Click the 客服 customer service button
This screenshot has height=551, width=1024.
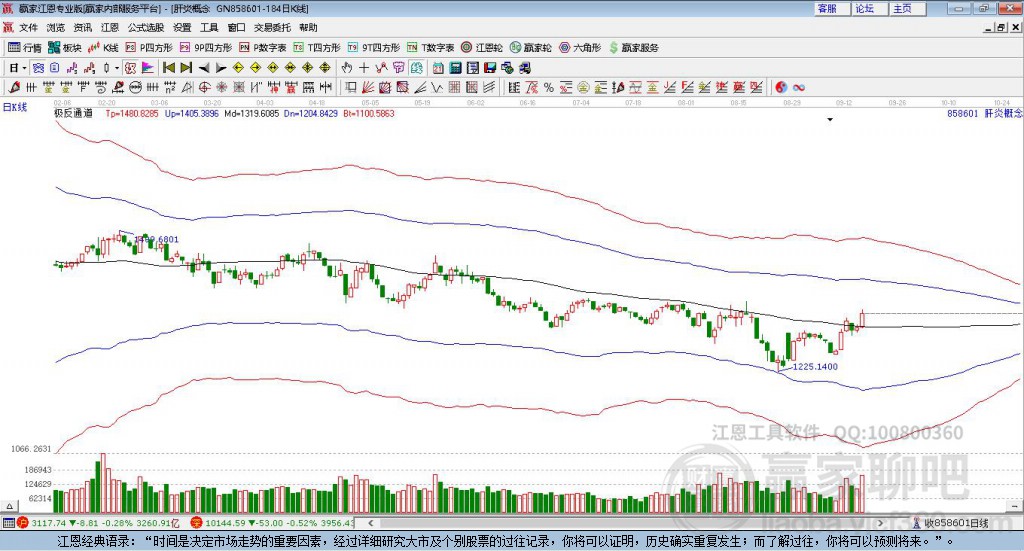click(x=832, y=8)
